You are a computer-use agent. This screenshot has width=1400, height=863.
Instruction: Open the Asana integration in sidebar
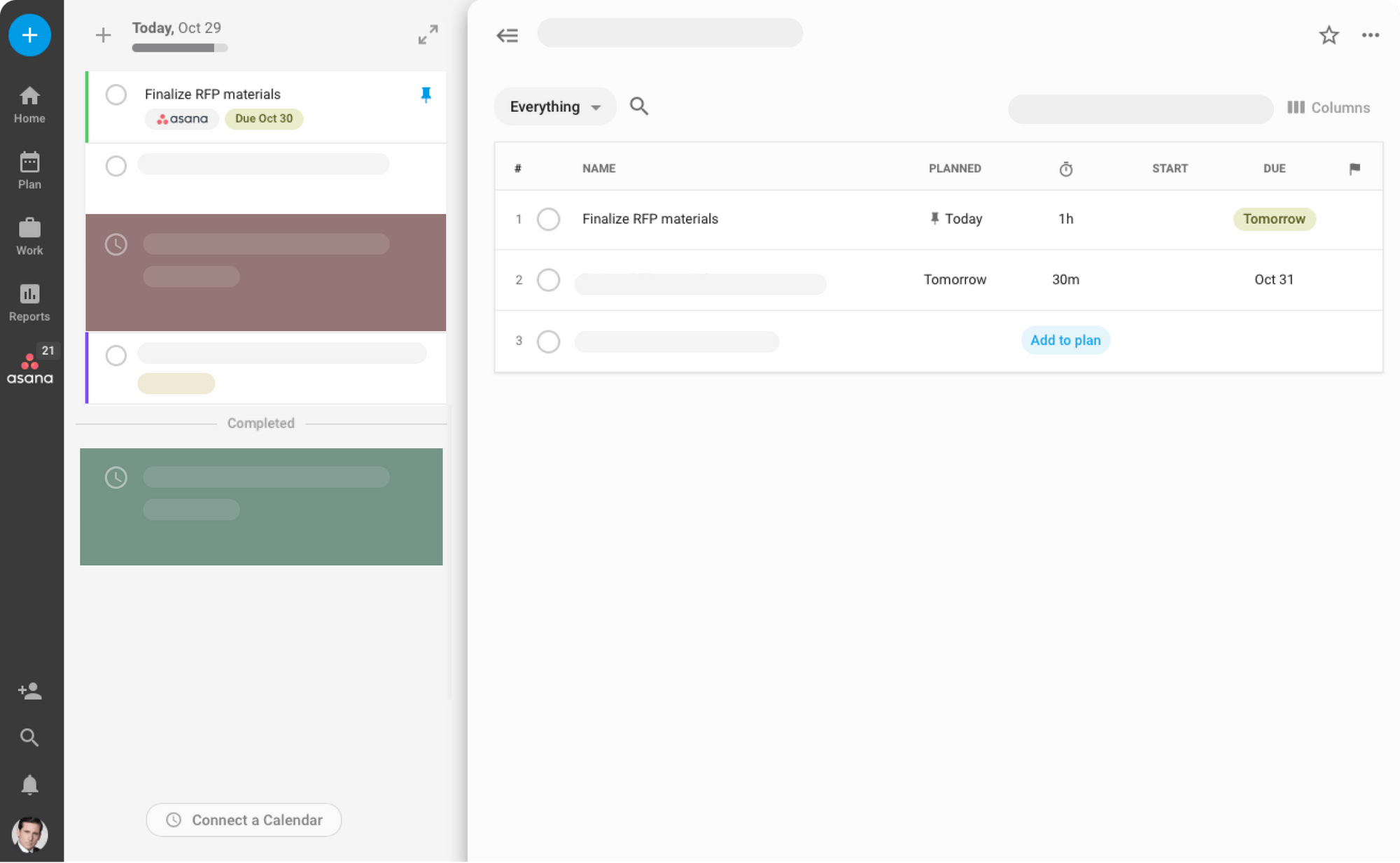tap(29, 368)
